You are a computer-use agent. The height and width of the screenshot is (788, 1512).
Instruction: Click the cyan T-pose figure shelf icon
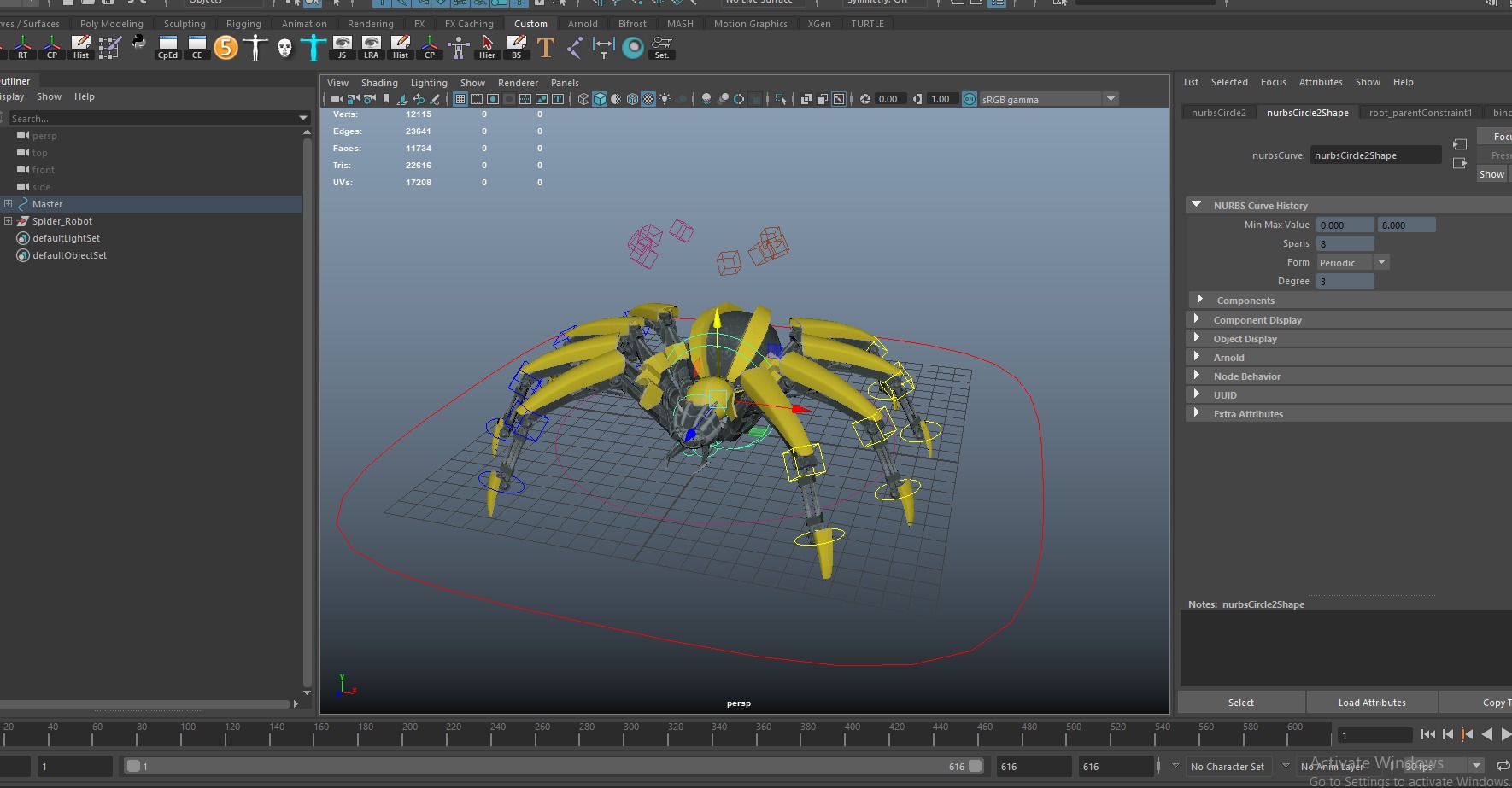coord(313,47)
